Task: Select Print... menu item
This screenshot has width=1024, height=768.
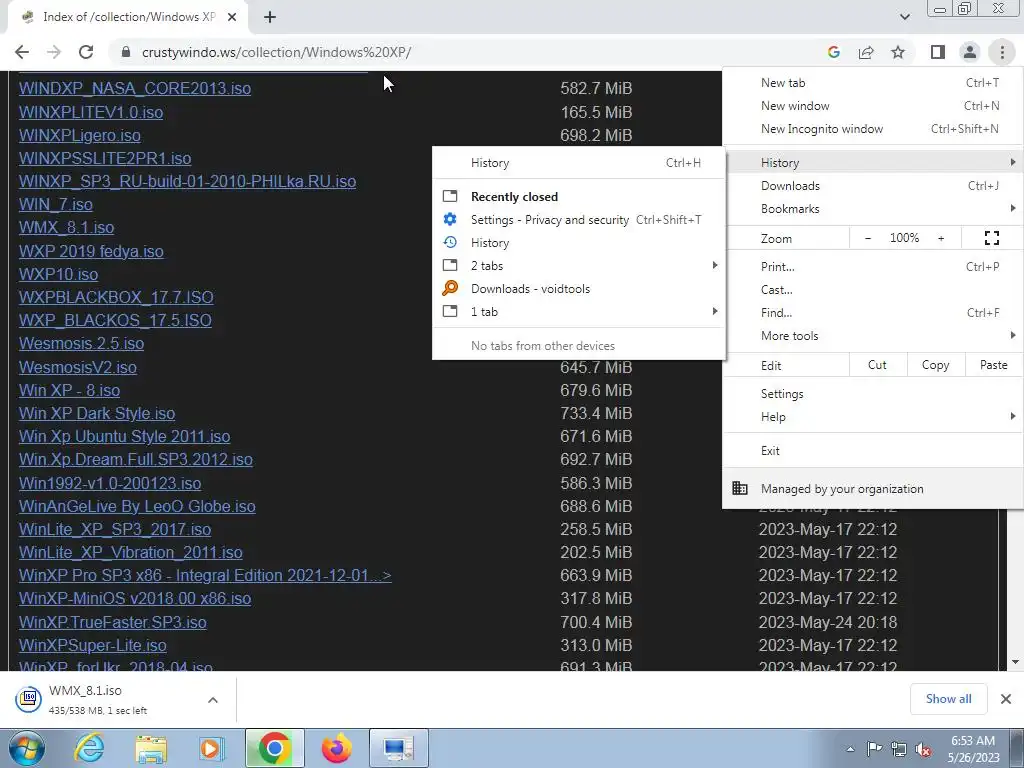Action: click(x=872, y=266)
